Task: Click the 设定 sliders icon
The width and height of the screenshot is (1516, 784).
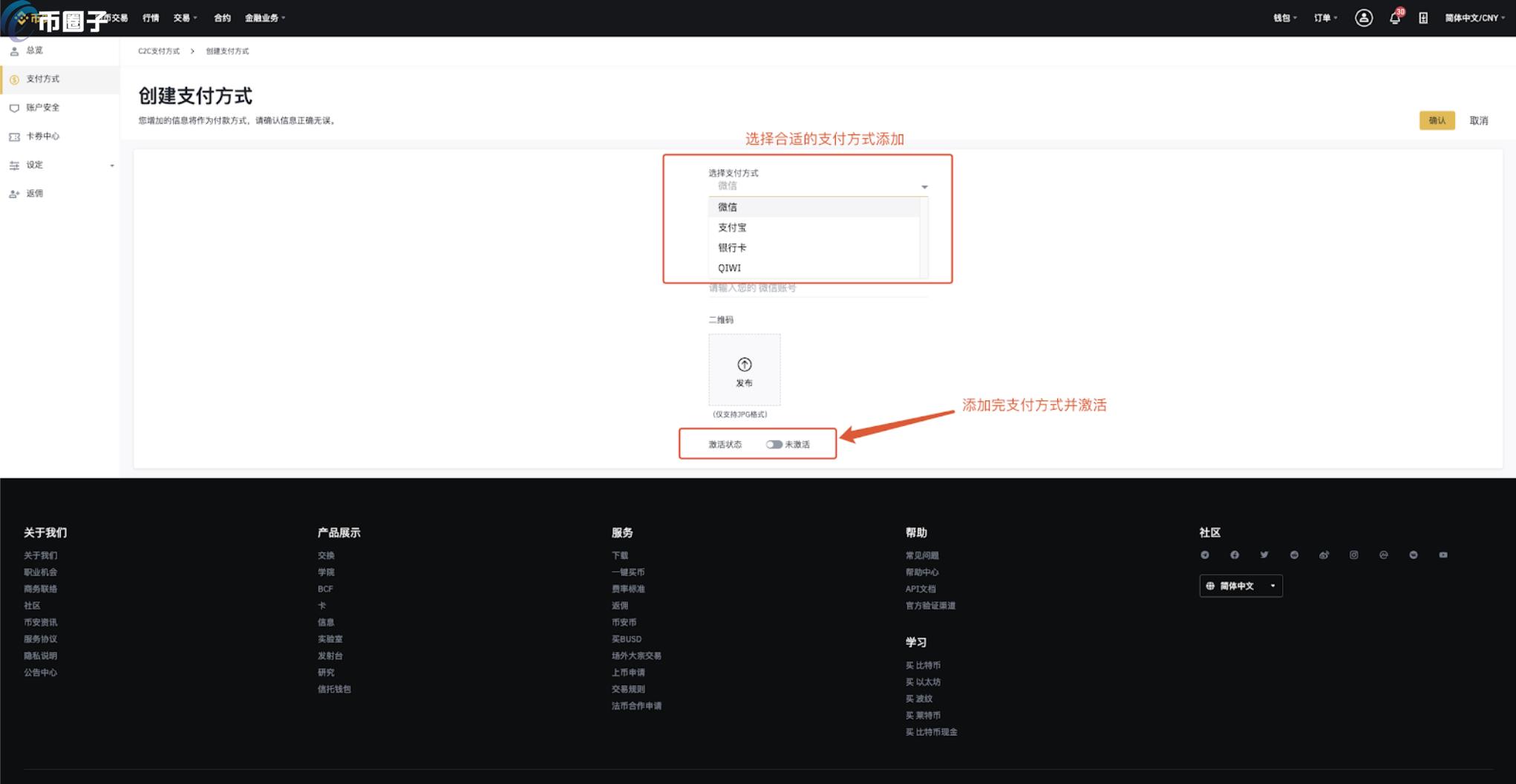Action: pos(14,166)
